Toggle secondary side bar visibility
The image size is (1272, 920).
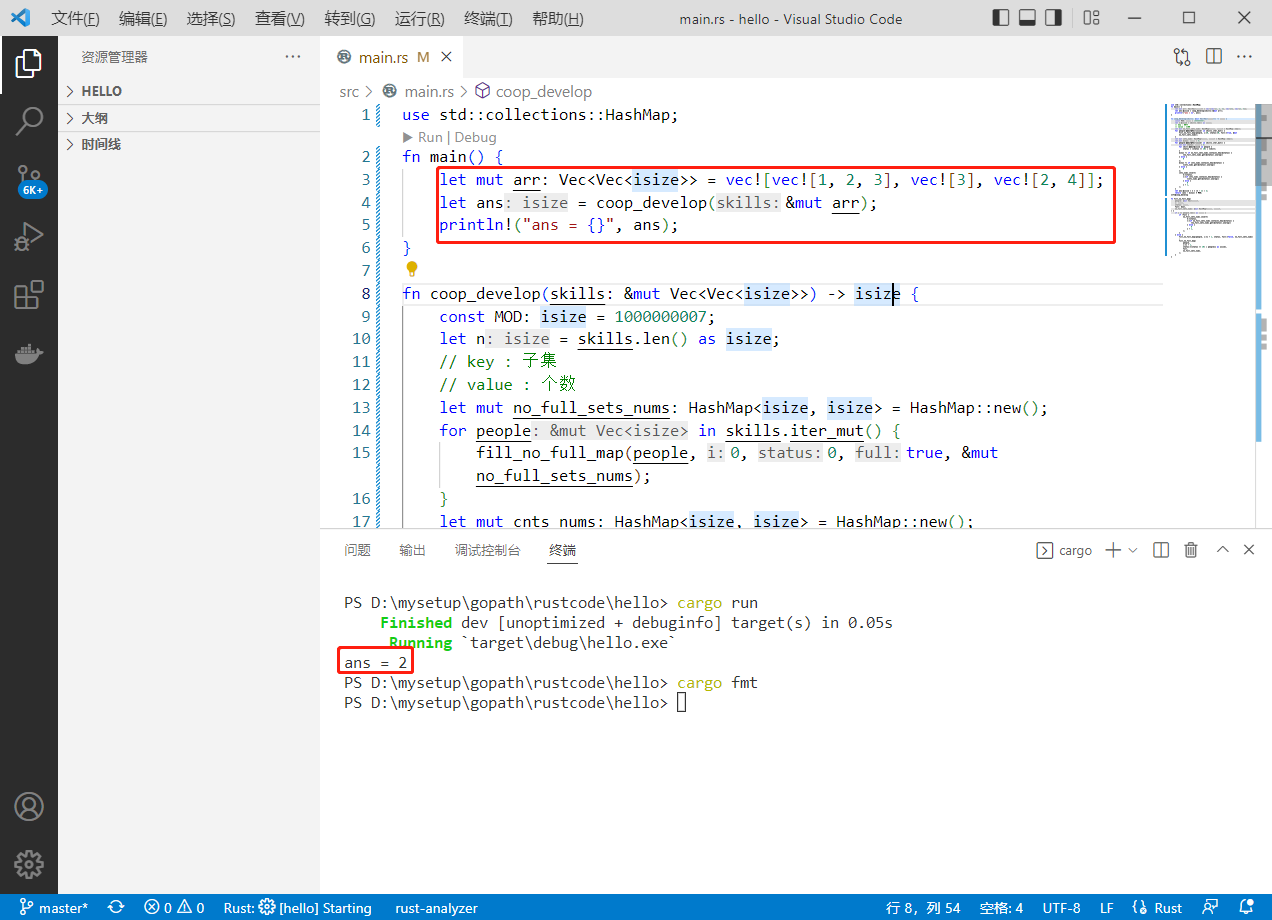(x=1053, y=18)
